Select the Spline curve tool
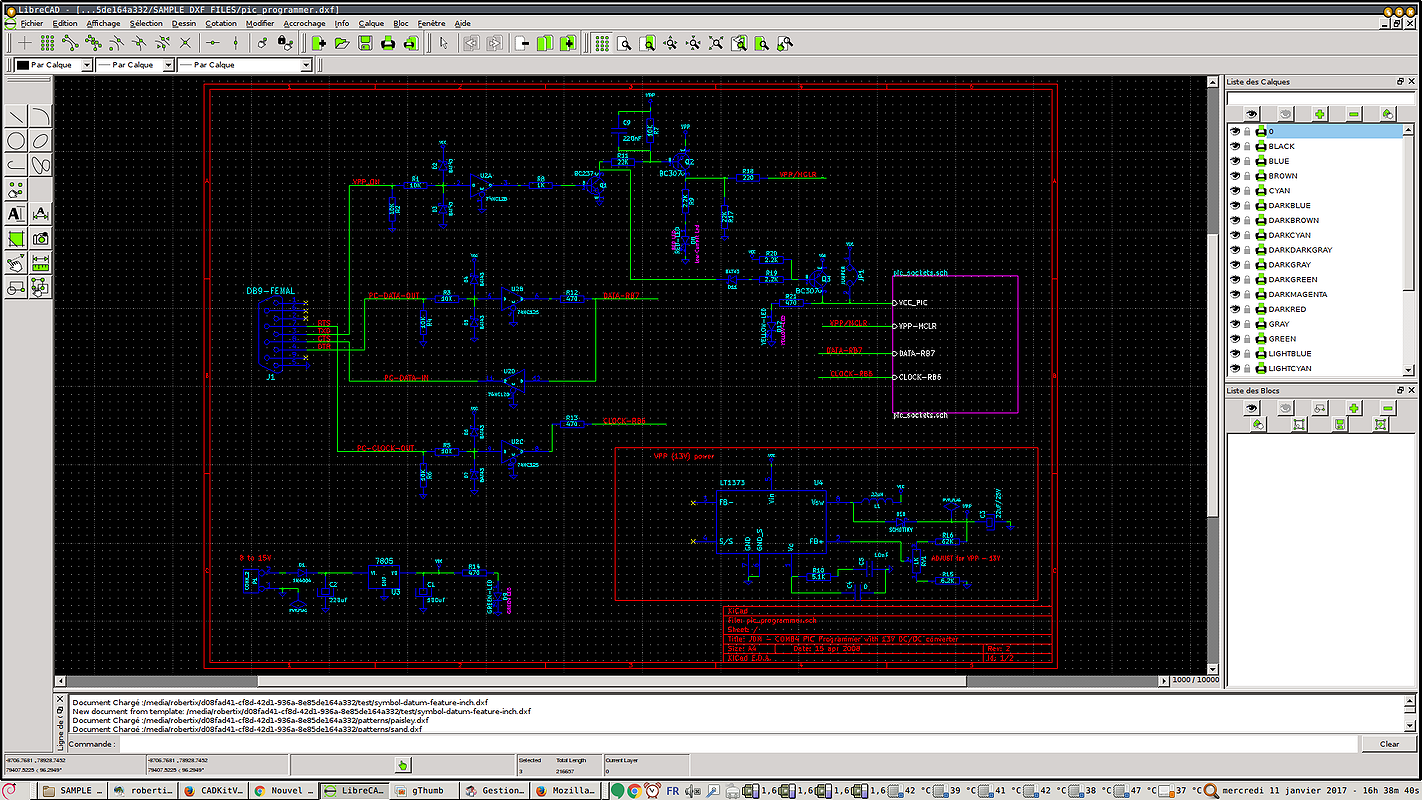Screen dimensions: 1422x800 [40, 164]
